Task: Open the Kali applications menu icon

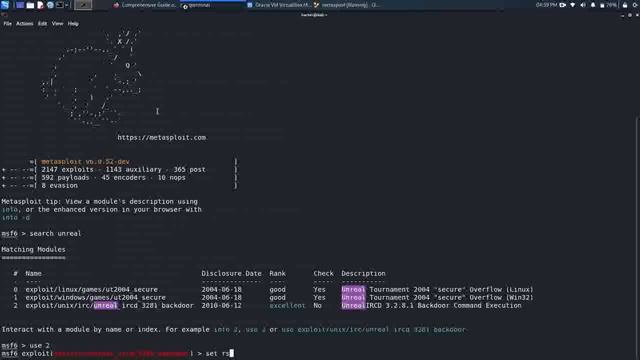Action: [5, 5]
